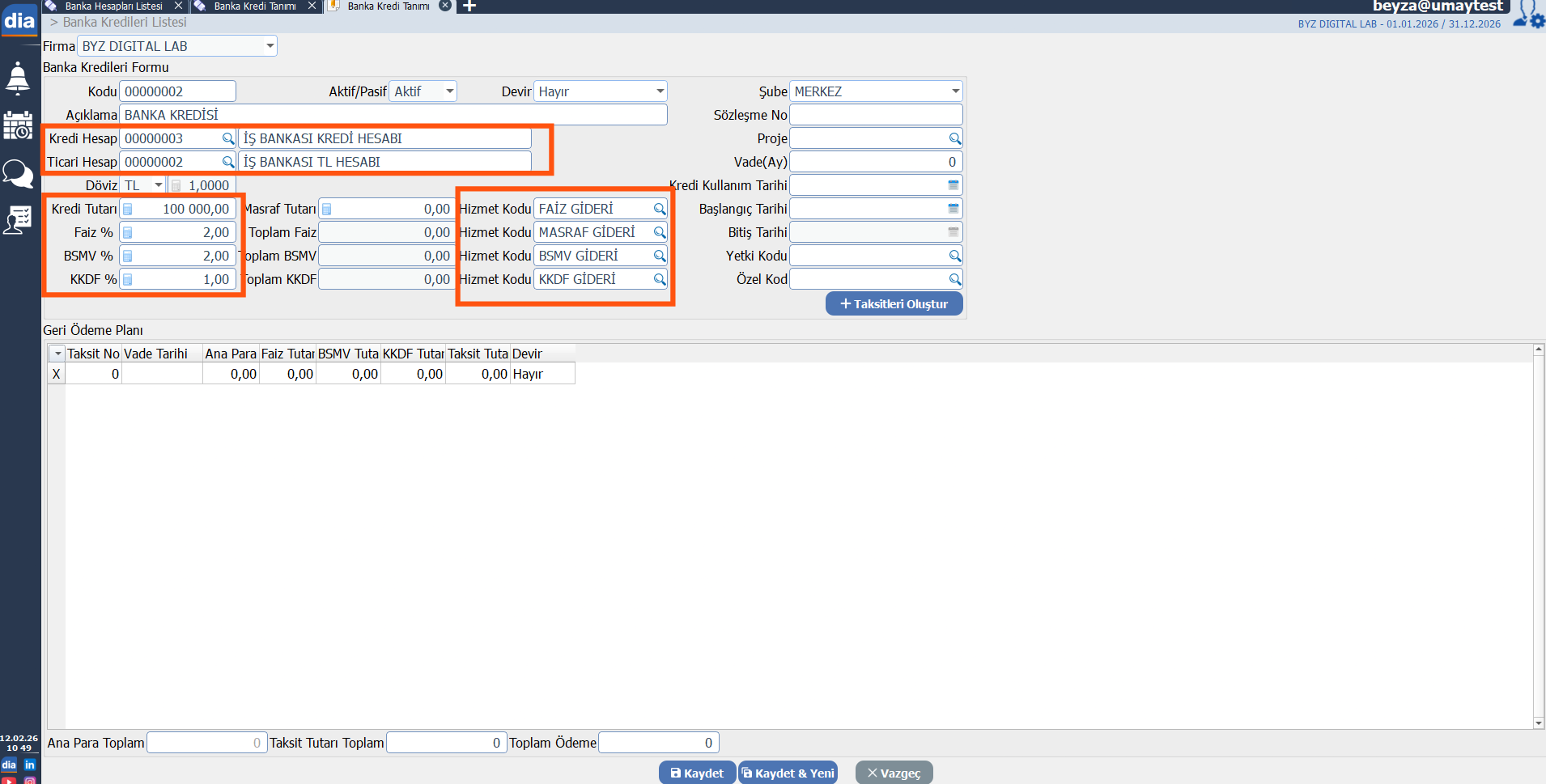The image size is (1546, 784).
Task: Open the calendar picker for Kredi Kullanım Tarihi
Action: 954,185
